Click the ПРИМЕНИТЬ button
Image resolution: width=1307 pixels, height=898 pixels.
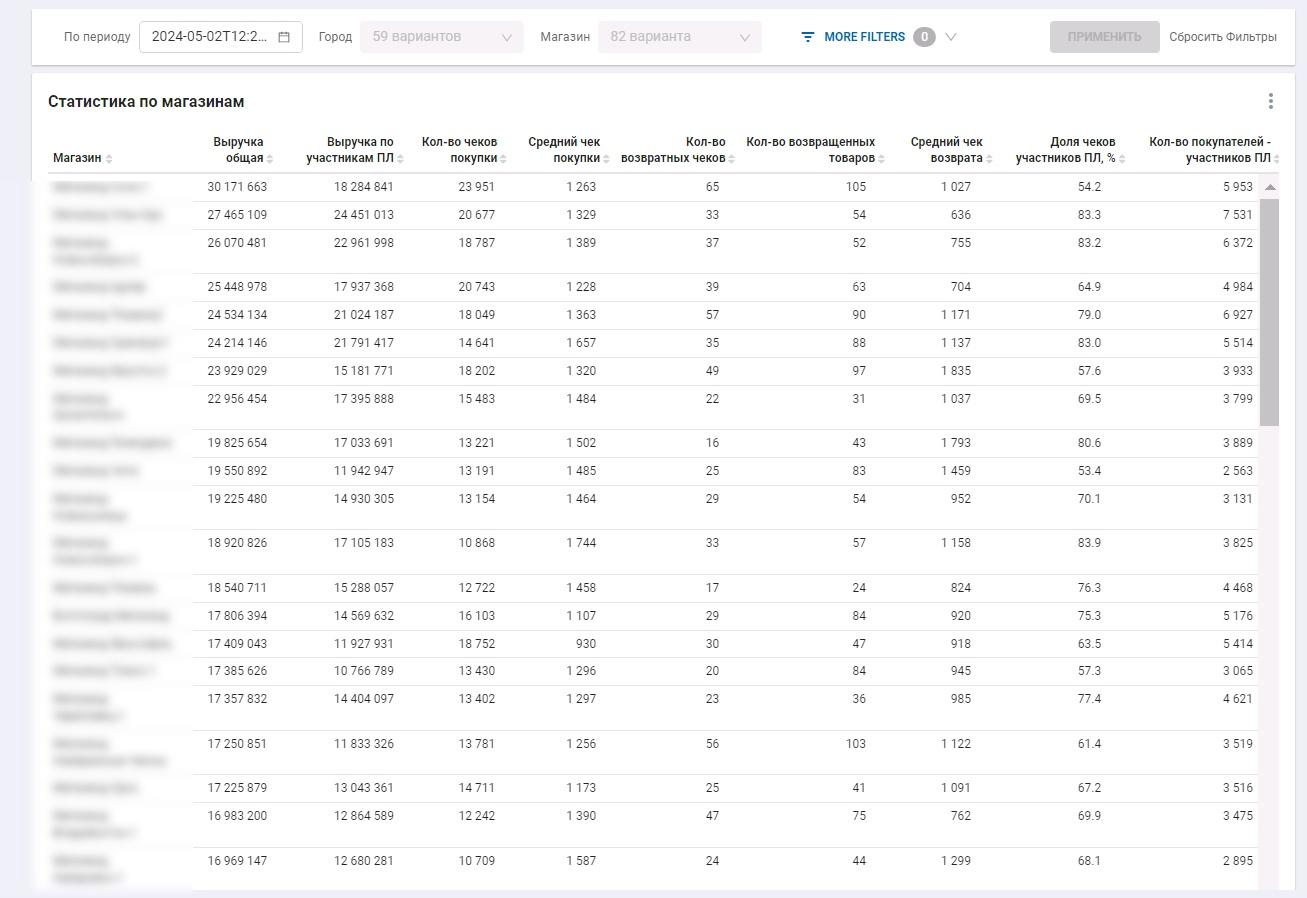(x=1104, y=37)
